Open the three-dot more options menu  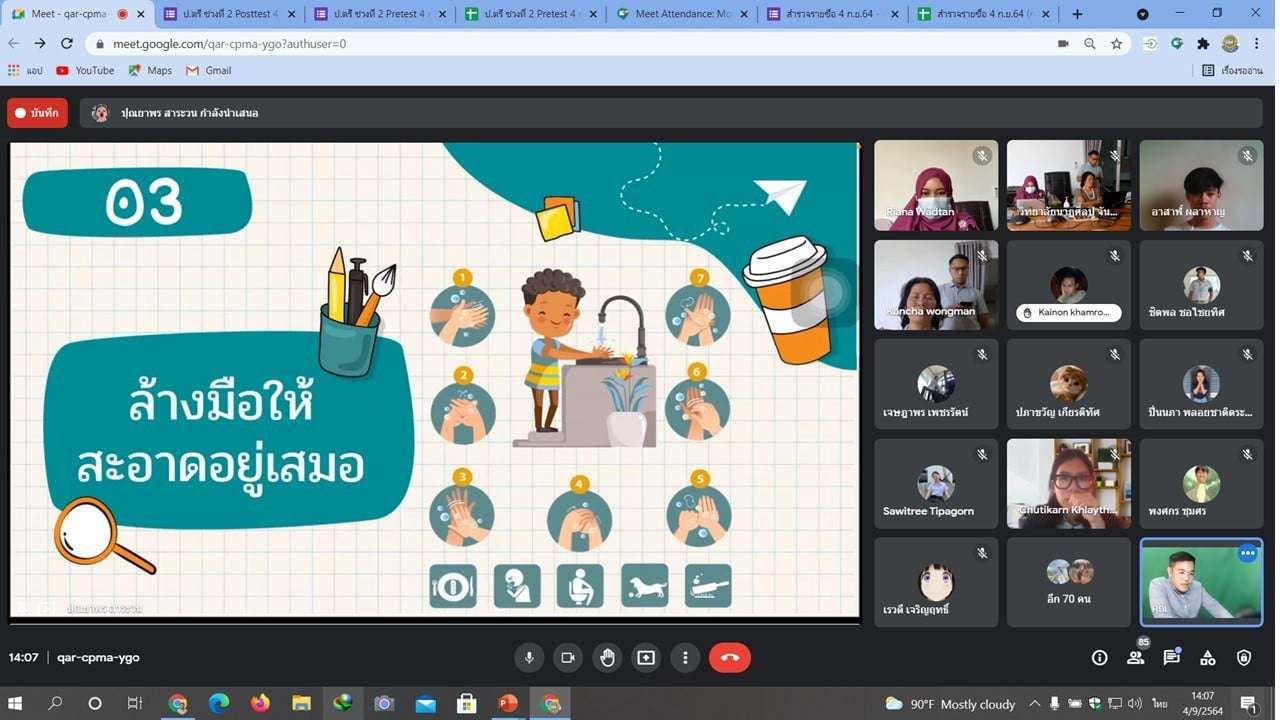(x=685, y=657)
